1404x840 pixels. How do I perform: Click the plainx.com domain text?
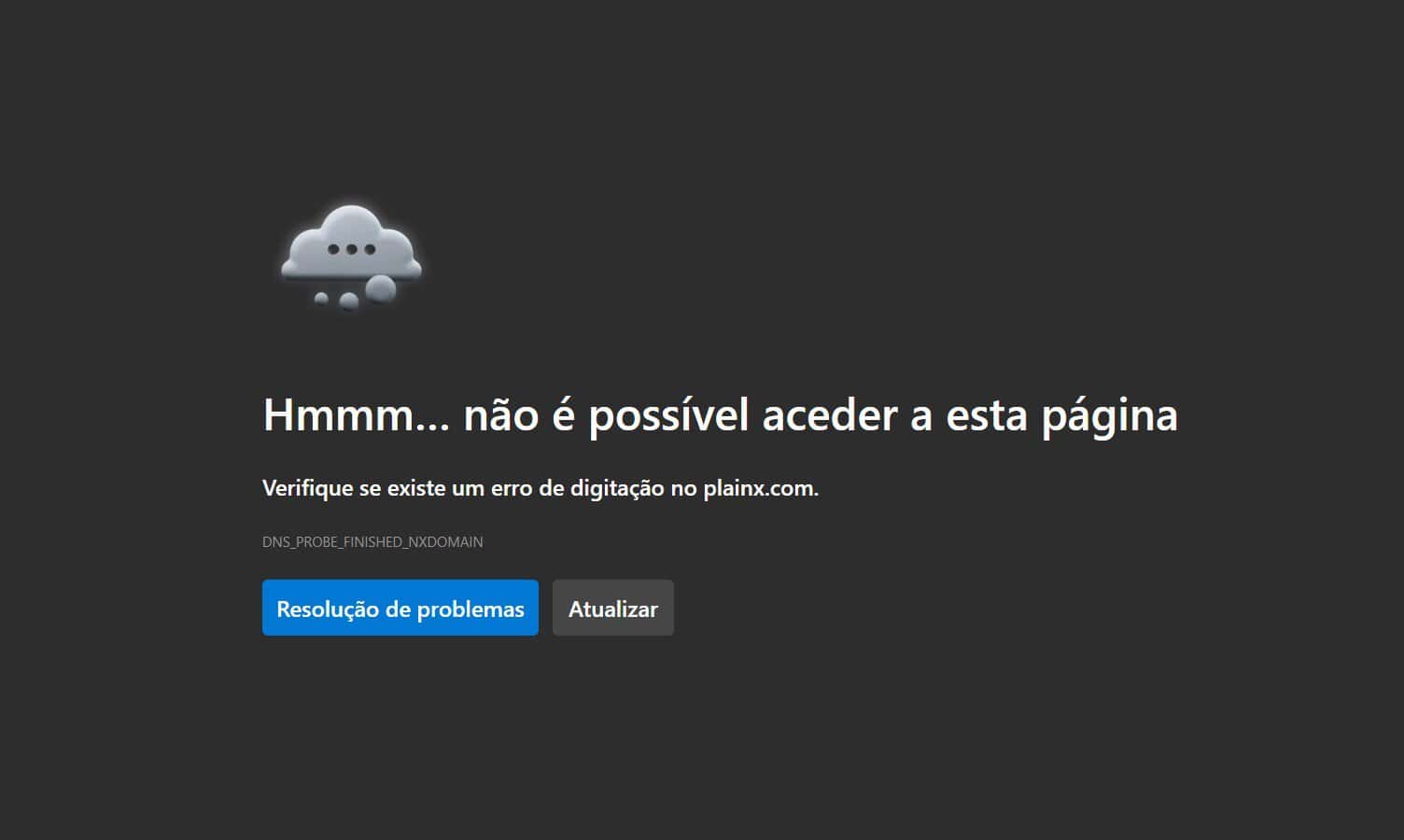(x=761, y=488)
